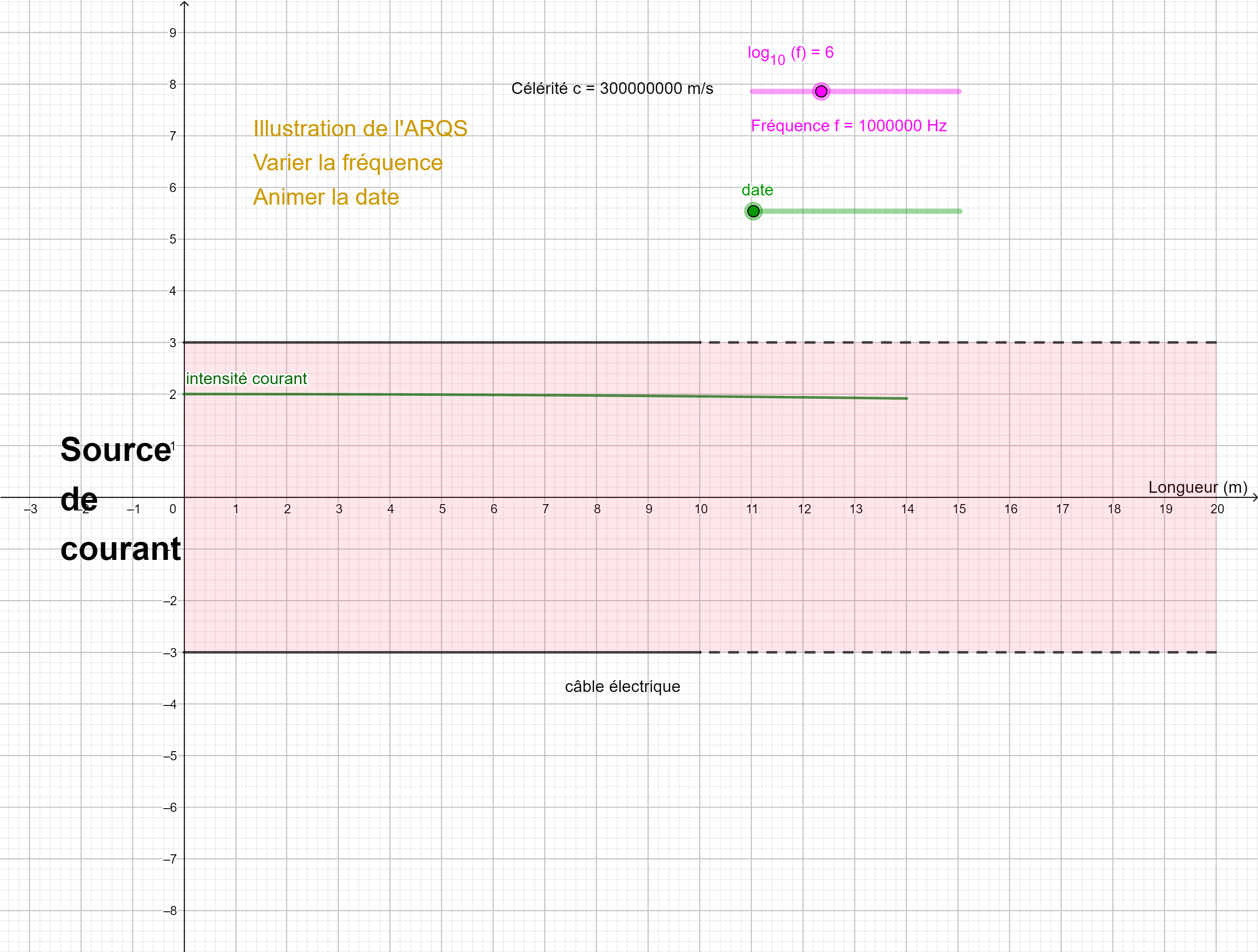Click the magenta log10(f) slider handle
The image size is (1258, 952).
tap(821, 91)
